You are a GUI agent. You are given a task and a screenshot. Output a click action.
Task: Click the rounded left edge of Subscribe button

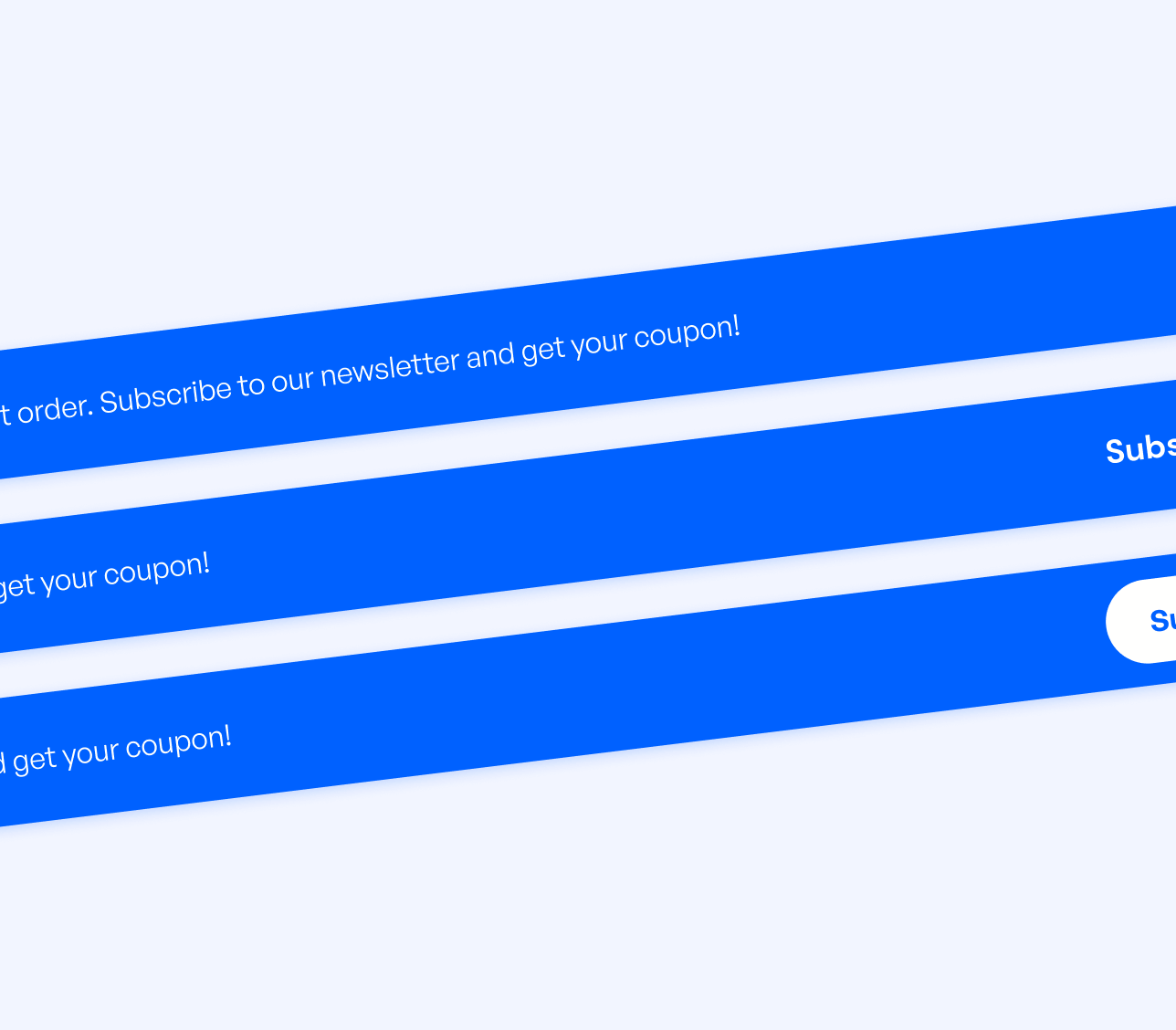(1116, 621)
